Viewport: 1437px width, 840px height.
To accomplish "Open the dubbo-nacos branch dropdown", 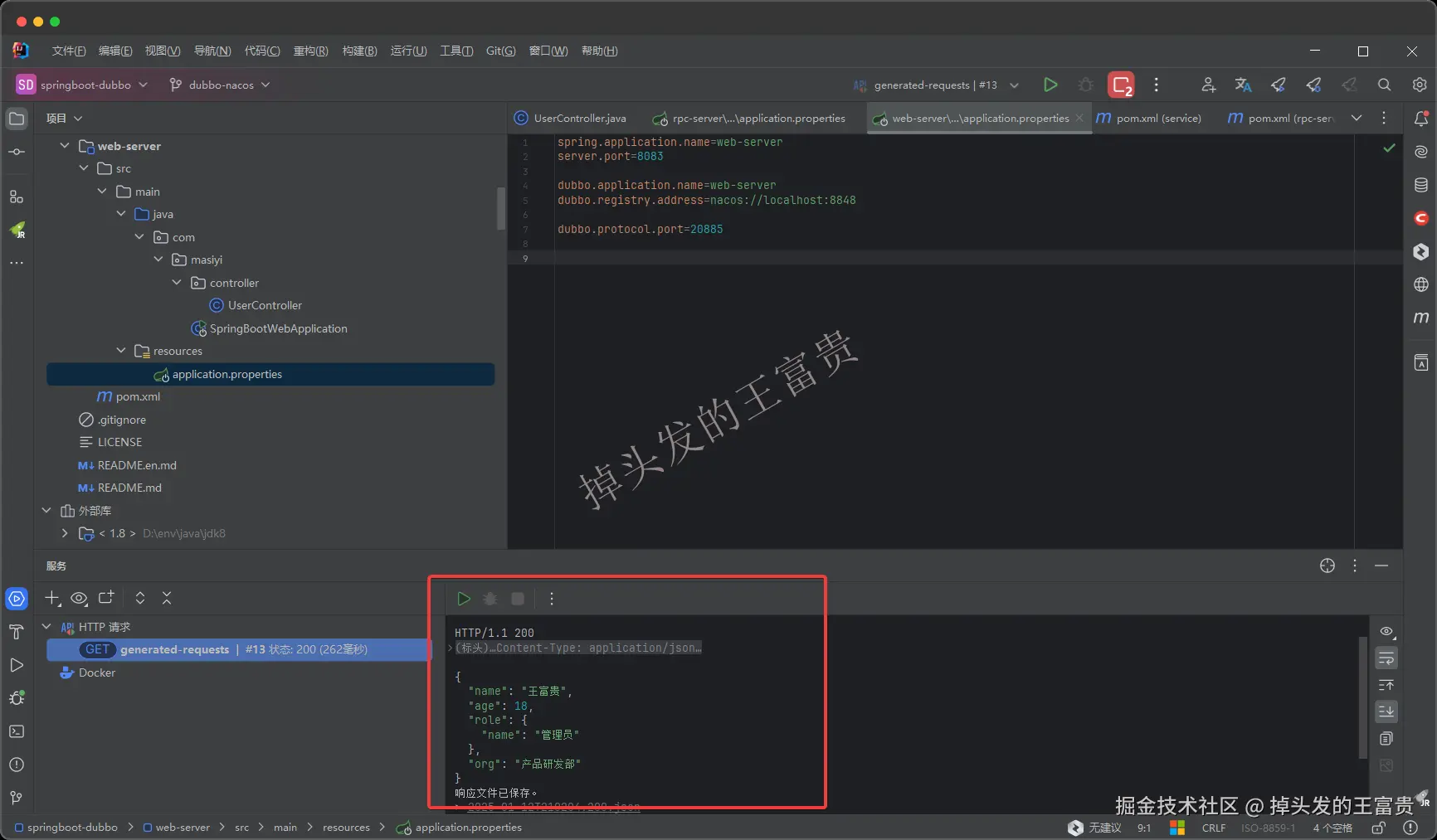I will [x=220, y=85].
